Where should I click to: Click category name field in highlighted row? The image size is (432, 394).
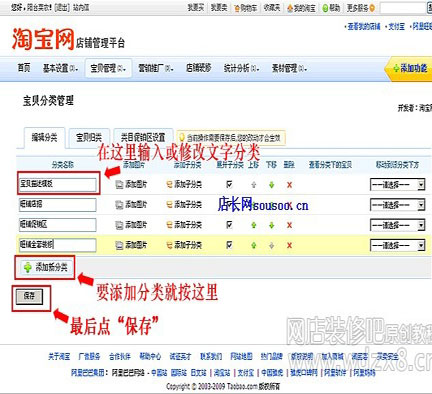[x=57, y=245]
